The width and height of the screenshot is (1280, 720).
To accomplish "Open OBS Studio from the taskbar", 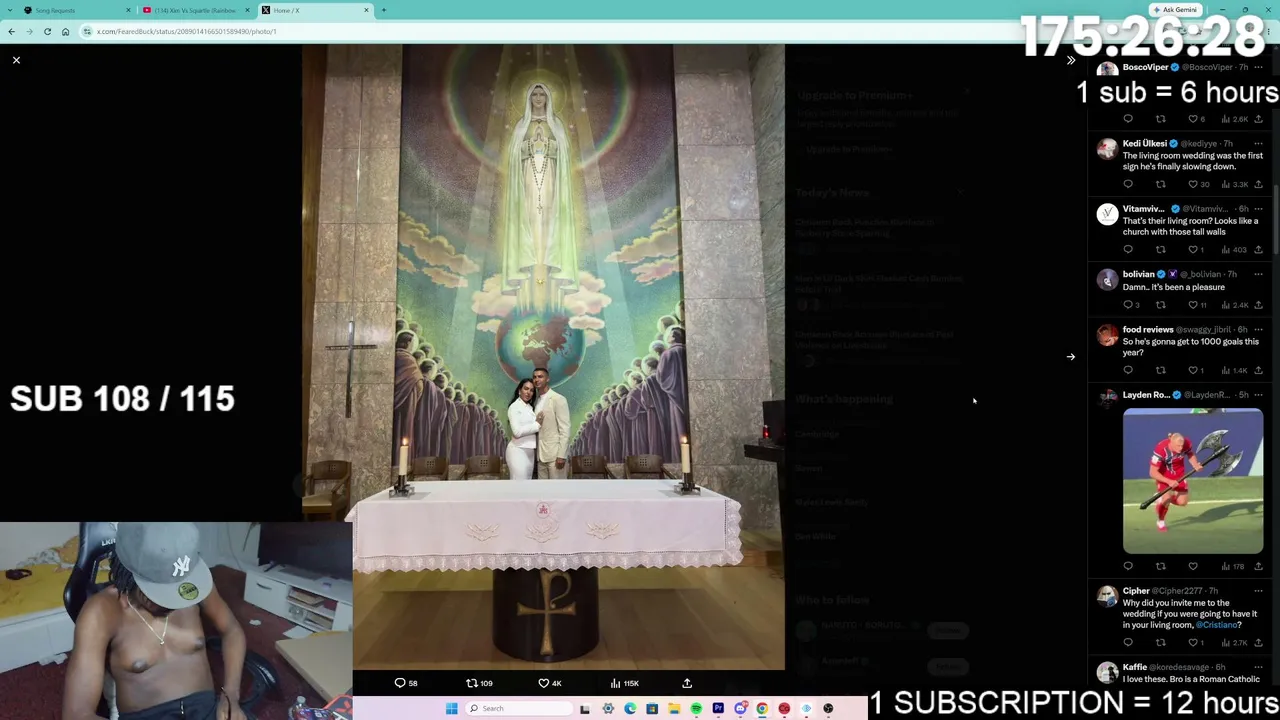I will pyautogui.click(x=828, y=708).
